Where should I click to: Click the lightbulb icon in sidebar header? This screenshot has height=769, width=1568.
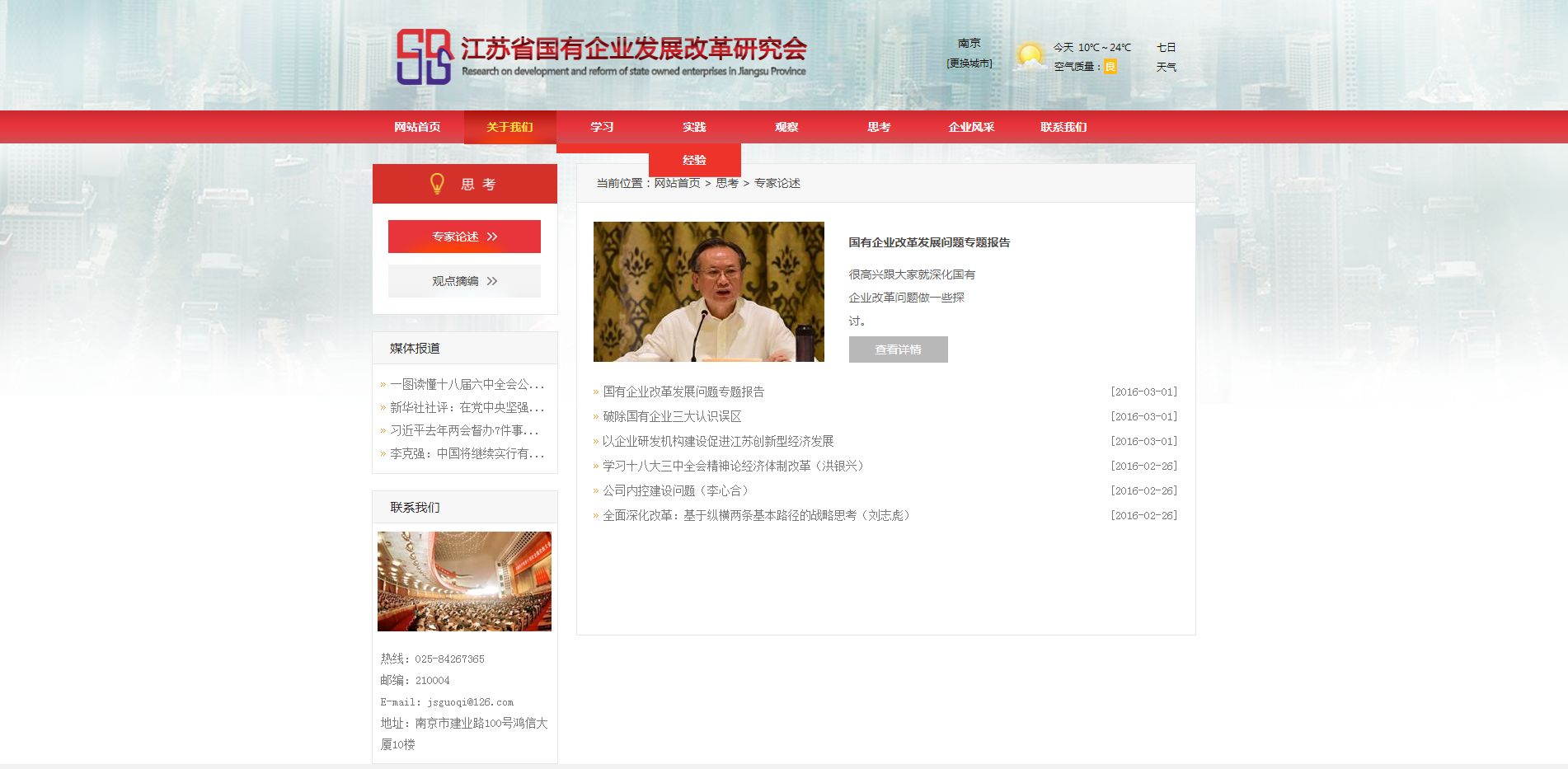coord(438,184)
